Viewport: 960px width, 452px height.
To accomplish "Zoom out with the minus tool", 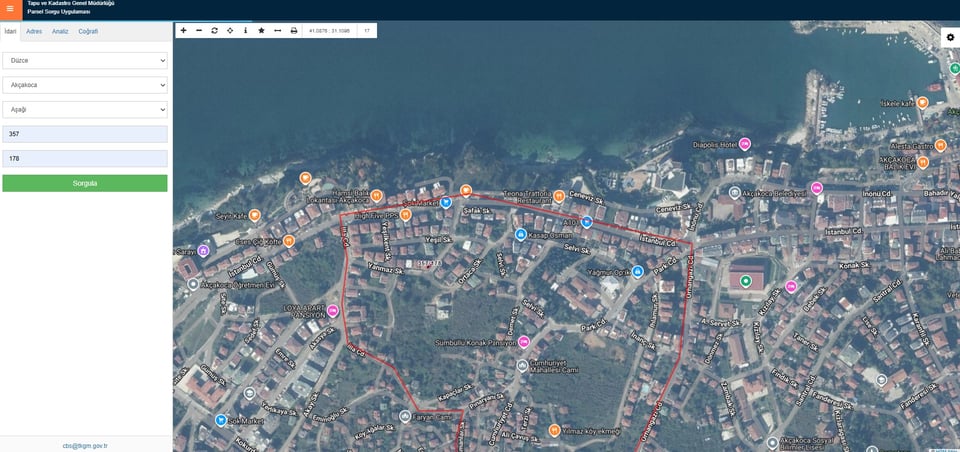I will [x=199, y=31].
